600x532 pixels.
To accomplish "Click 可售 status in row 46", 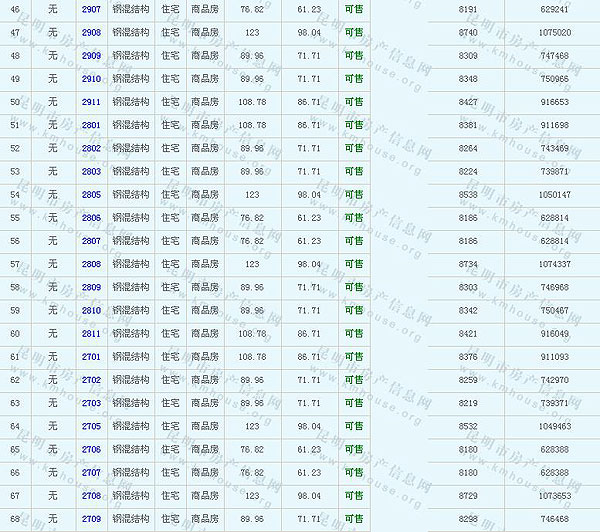I will tap(353, 9).
